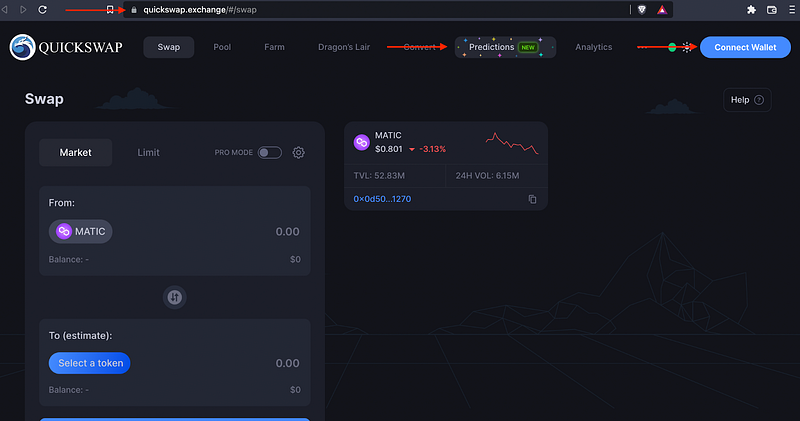Copy the MATIC contract address
Screen dimensions: 800x421
pos(532,199)
